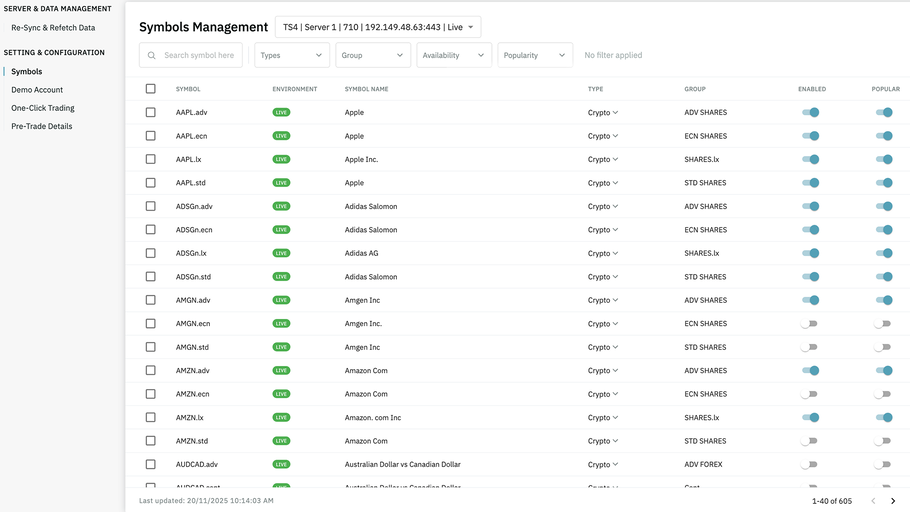
Task: Click Australian Dollar vs Canadian Dollar name
Action: [402, 464]
